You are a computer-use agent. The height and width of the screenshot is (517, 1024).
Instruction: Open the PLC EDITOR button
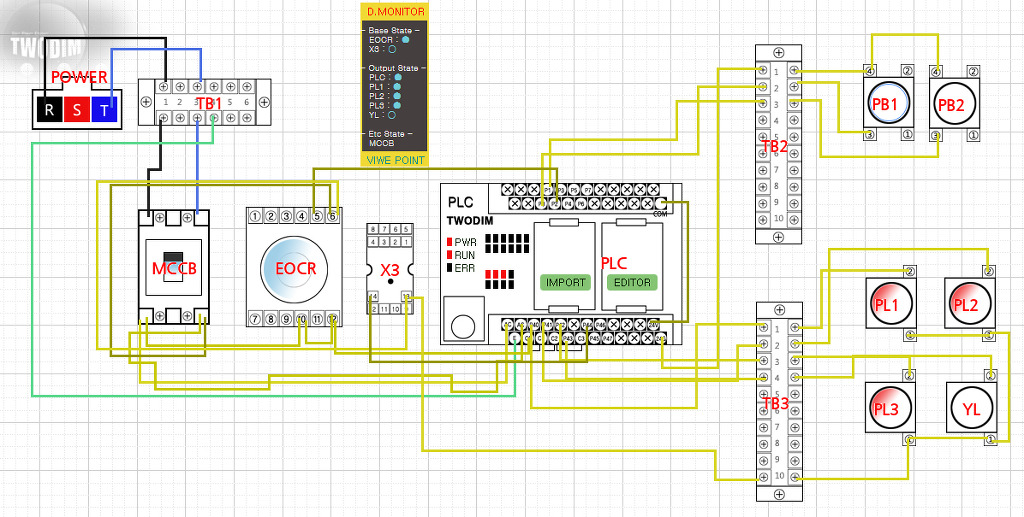(632, 283)
